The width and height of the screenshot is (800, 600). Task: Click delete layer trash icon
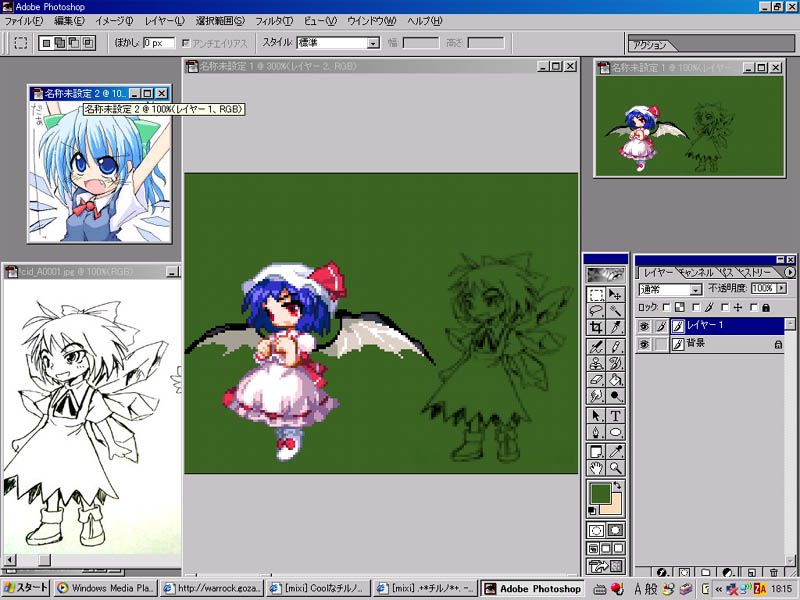point(774,572)
